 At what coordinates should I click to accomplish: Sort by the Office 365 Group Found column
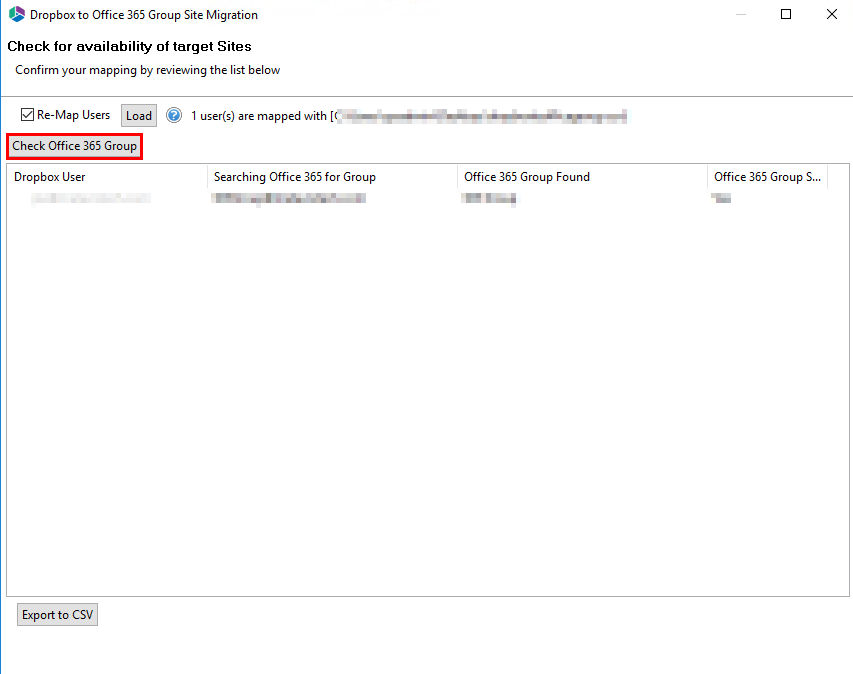(527, 177)
